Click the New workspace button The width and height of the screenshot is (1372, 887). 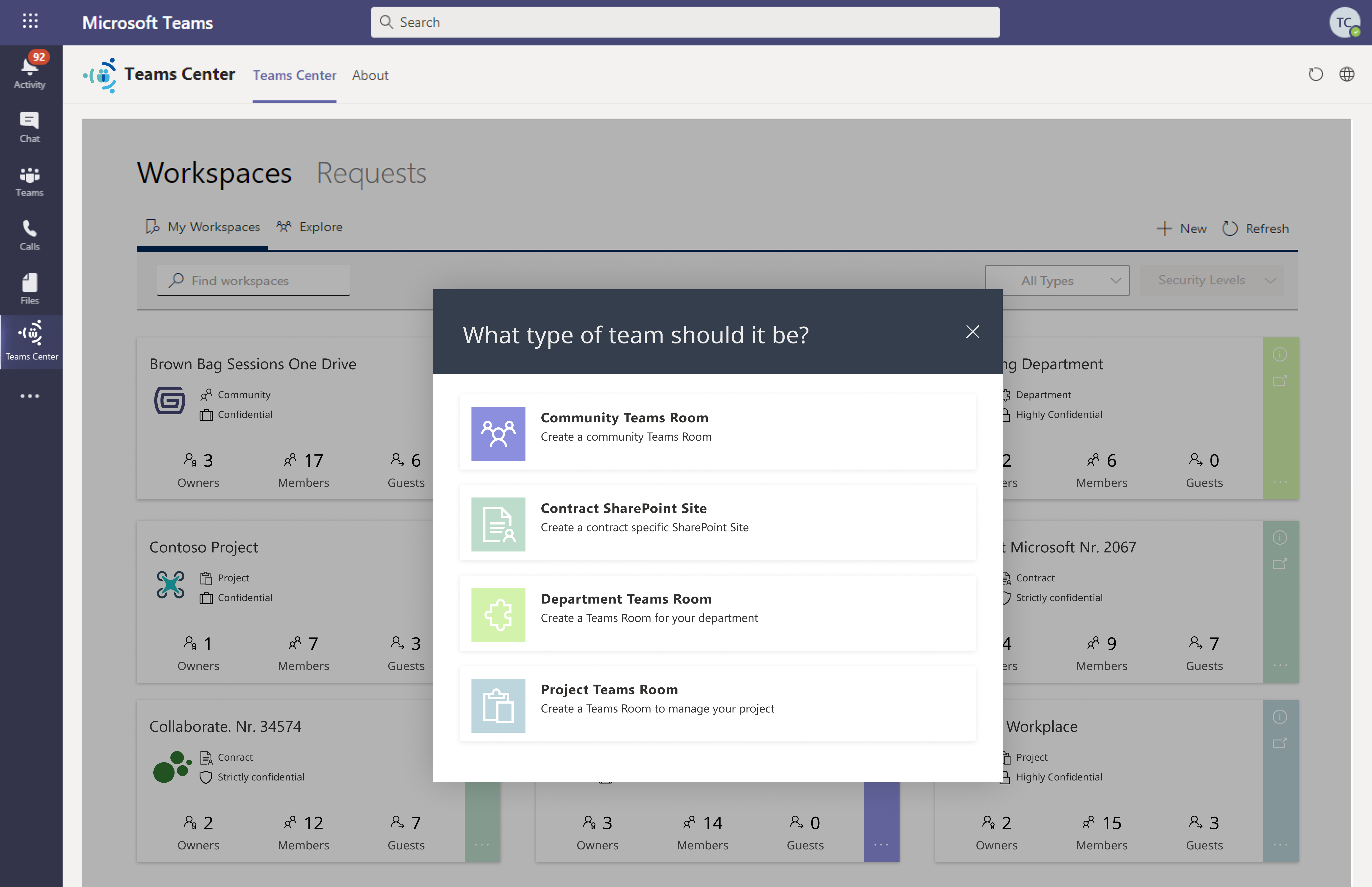pos(1181,229)
